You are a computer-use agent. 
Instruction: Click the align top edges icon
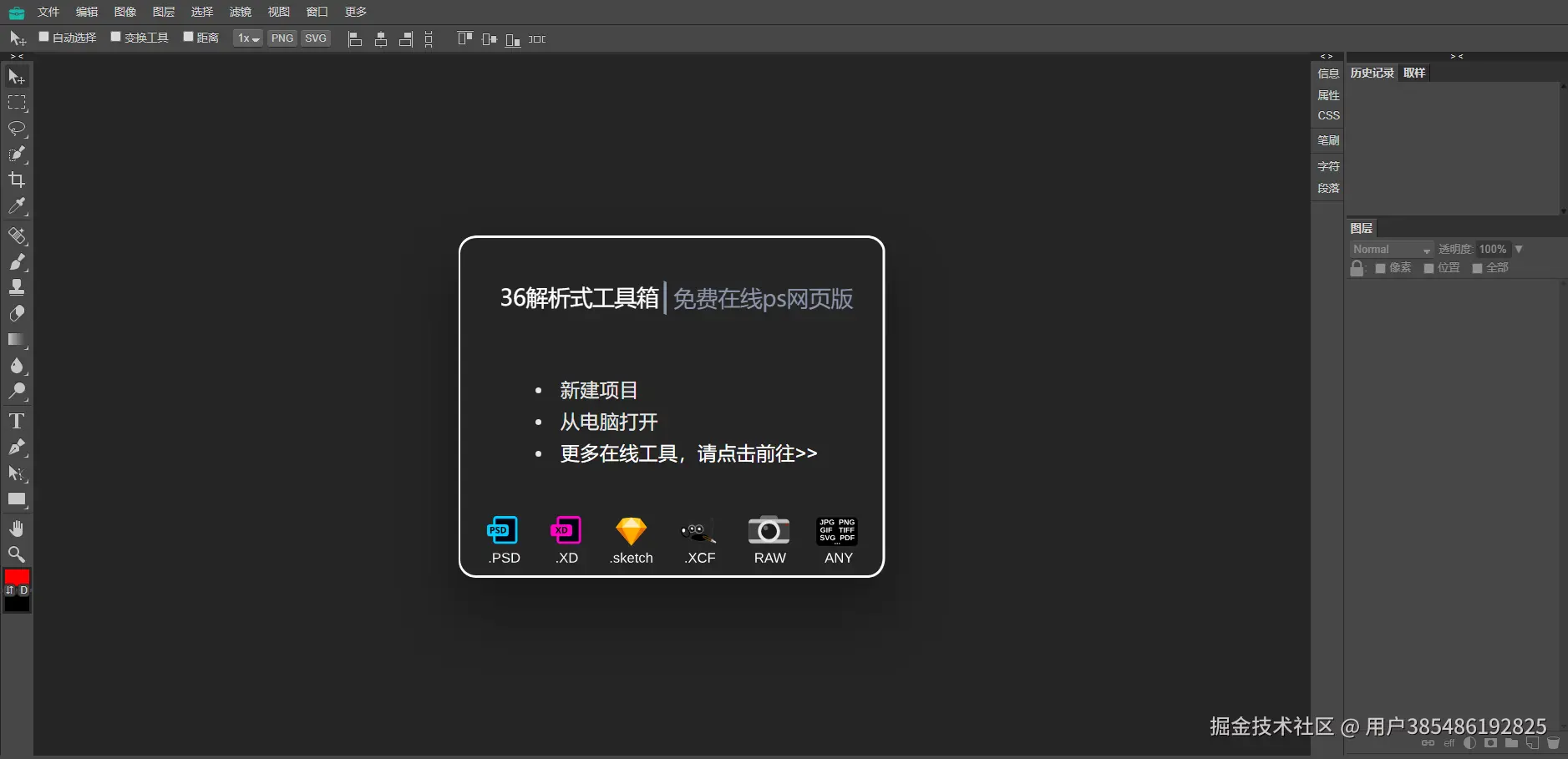point(465,39)
